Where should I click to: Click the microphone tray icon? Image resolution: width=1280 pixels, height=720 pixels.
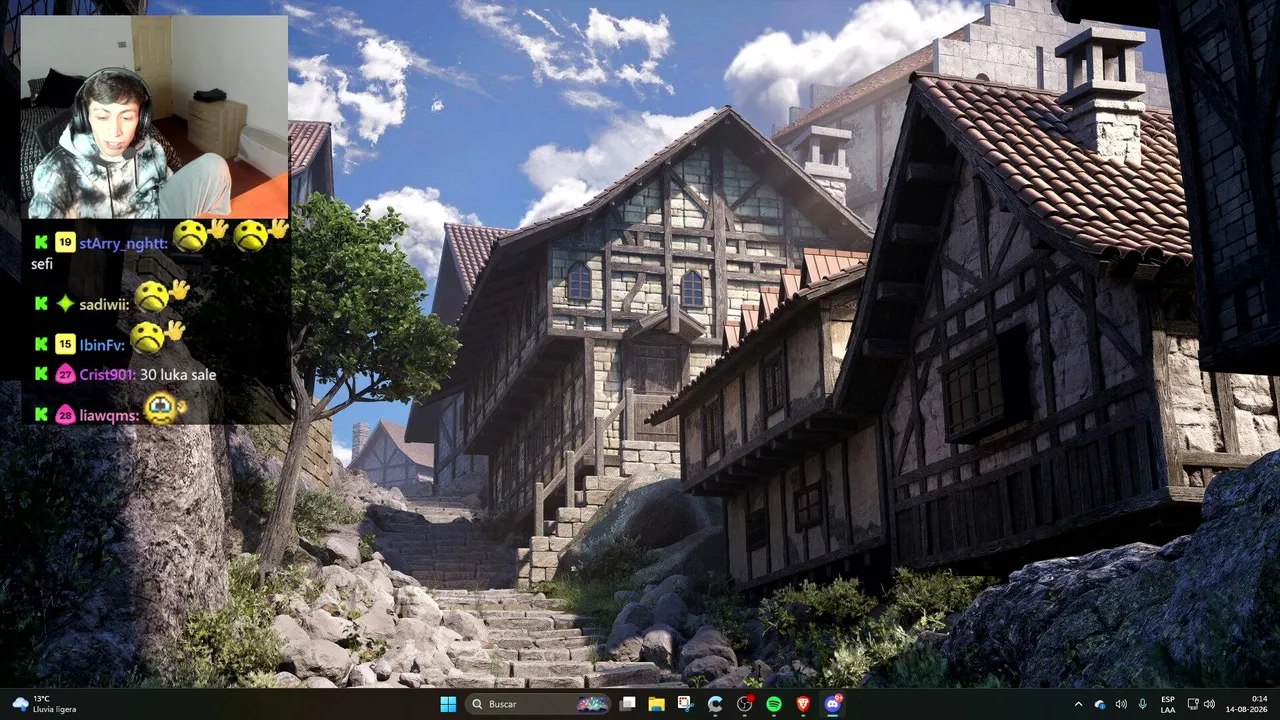click(1142, 704)
